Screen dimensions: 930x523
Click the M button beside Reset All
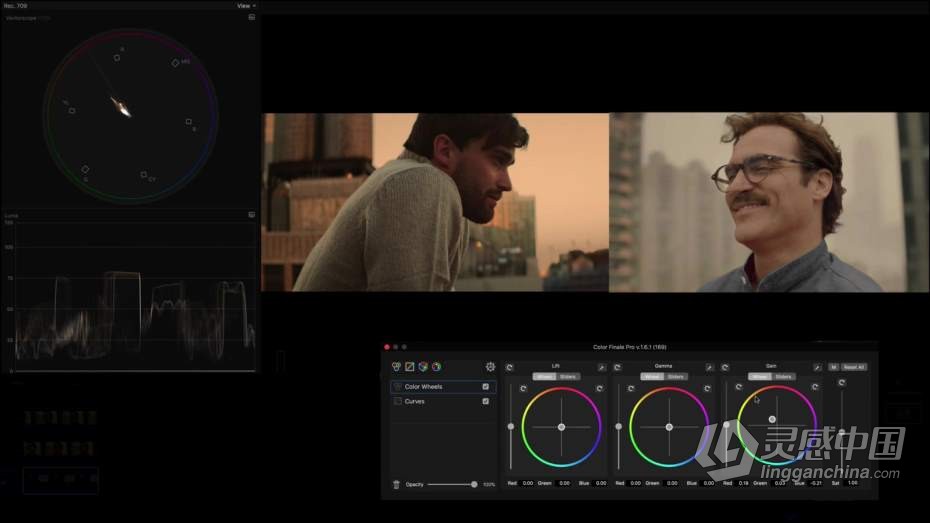pos(833,367)
